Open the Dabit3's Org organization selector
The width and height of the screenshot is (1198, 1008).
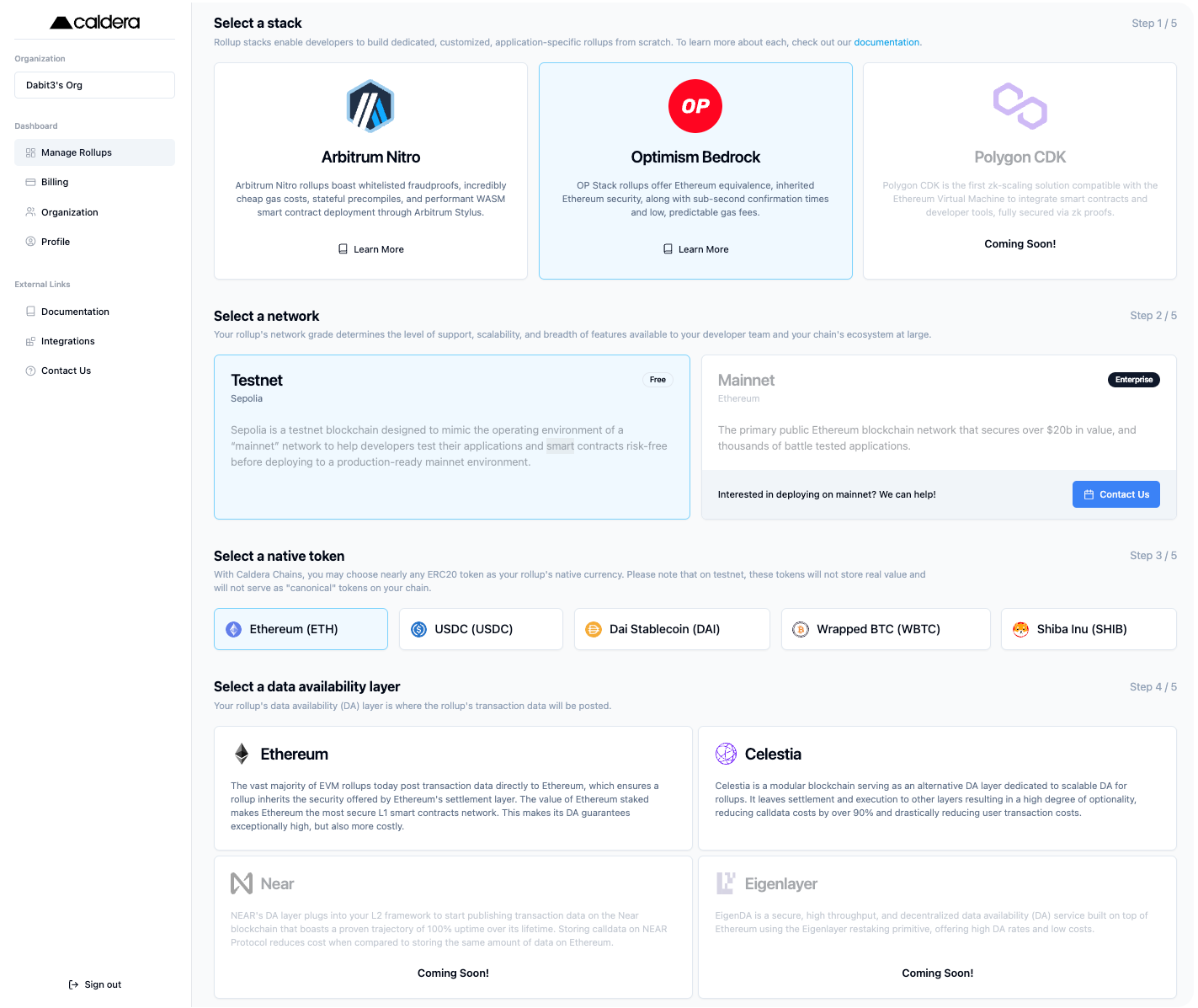(x=94, y=85)
